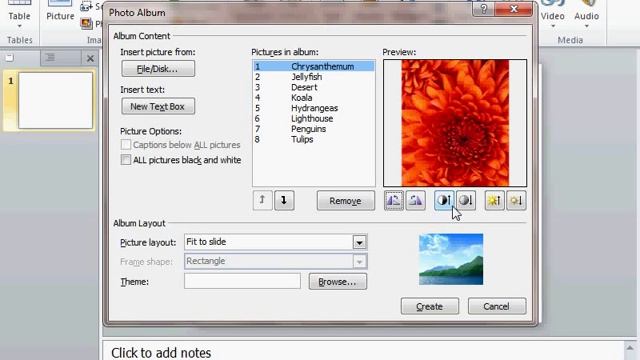Select Koala in the album list
Screen dimensions: 640x360
[x=313, y=98]
